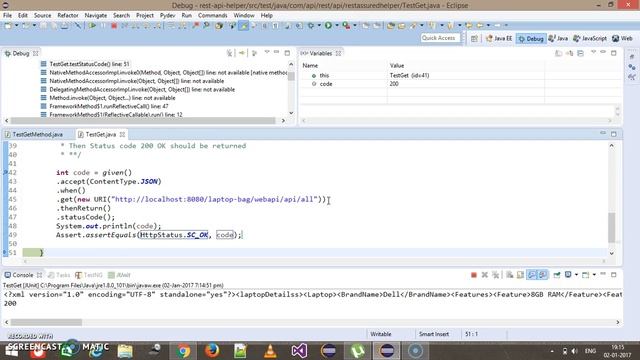This screenshot has height=360, width=640.
Task: Show logical structure in Variables view
Action: pos(569,53)
